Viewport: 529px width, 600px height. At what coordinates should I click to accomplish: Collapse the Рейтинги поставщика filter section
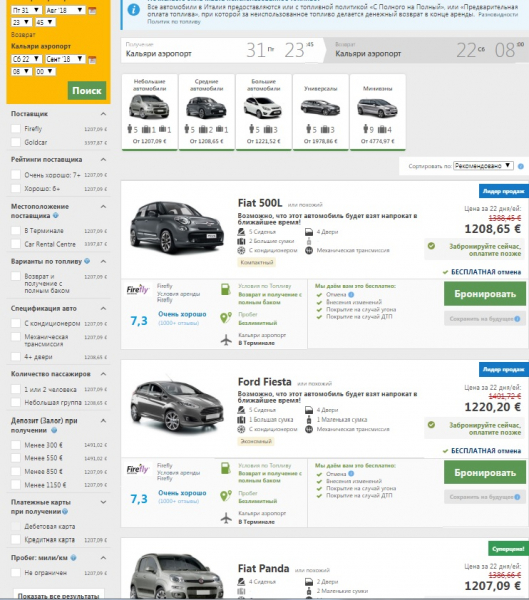pos(103,159)
